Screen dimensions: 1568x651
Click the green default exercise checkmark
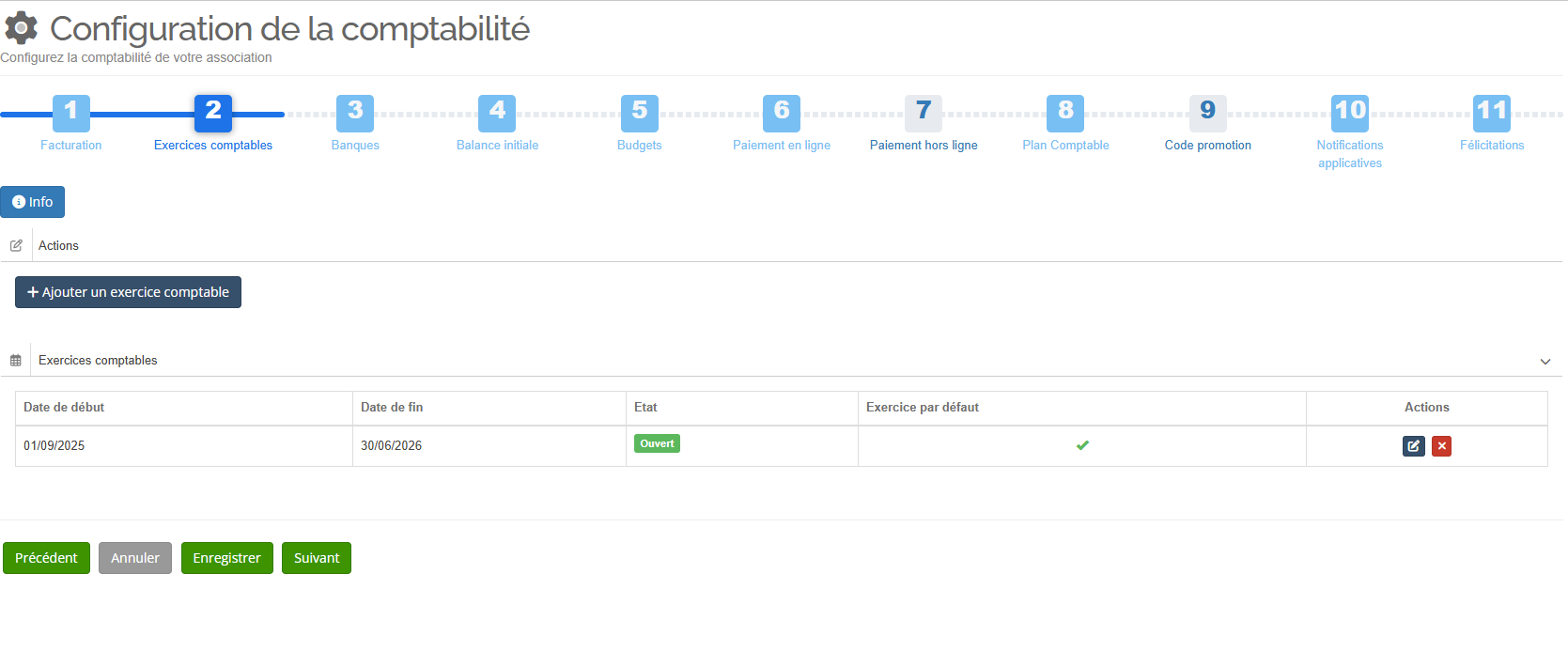(1082, 445)
